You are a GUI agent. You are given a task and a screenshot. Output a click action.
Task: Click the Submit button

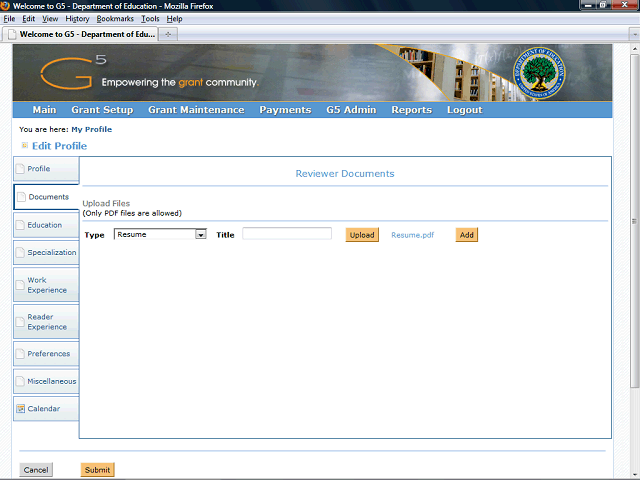click(x=98, y=470)
